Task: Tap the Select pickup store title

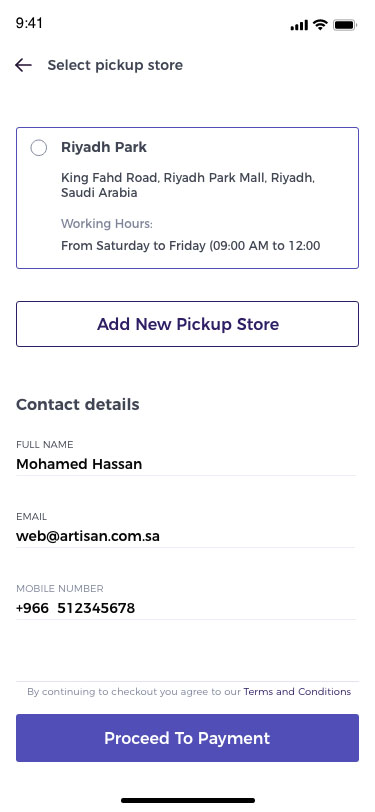Action: 115,65
